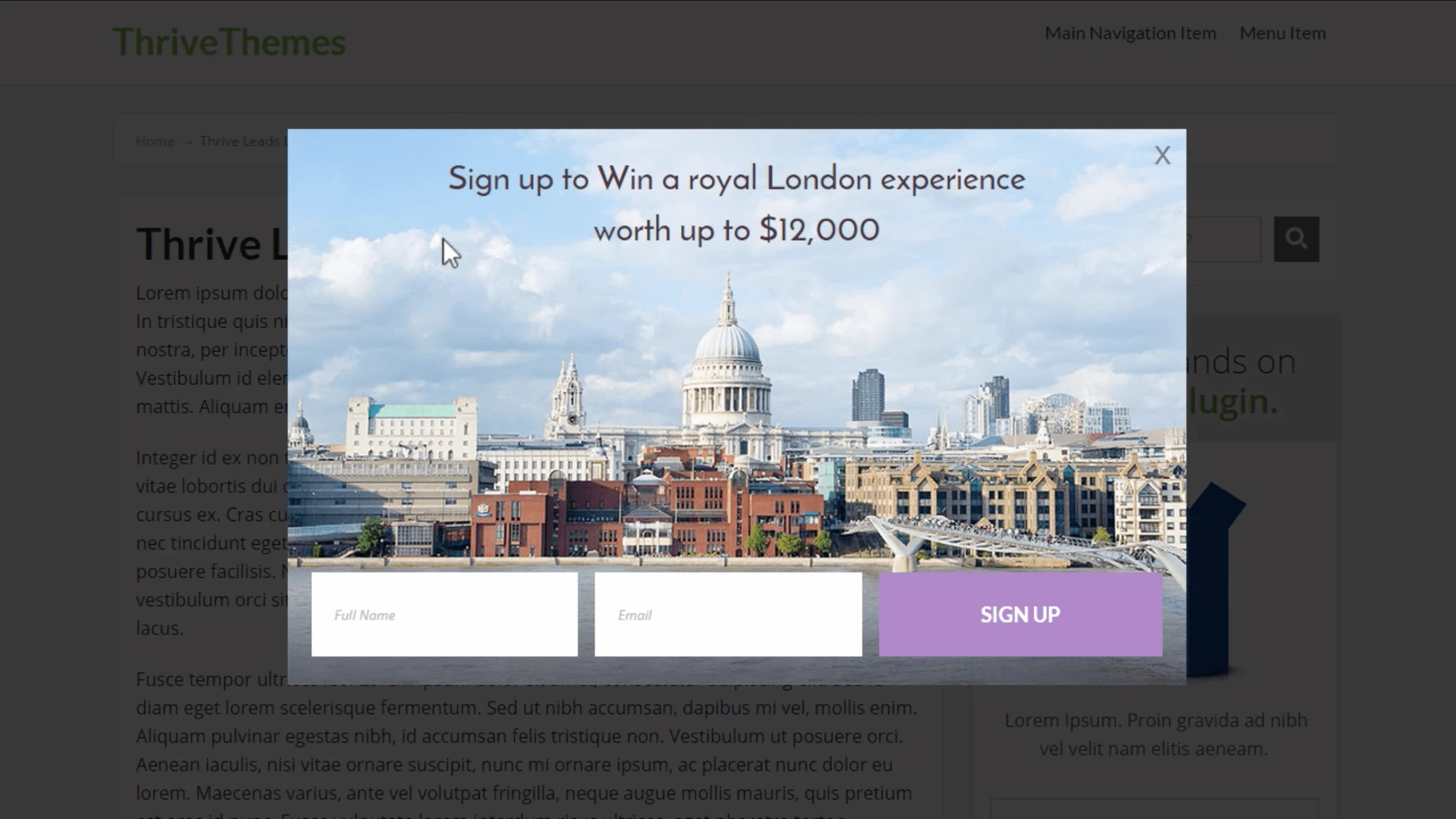The height and width of the screenshot is (819, 1456).
Task: Click the page heading 'Thrive L'
Action: coord(212,244)
